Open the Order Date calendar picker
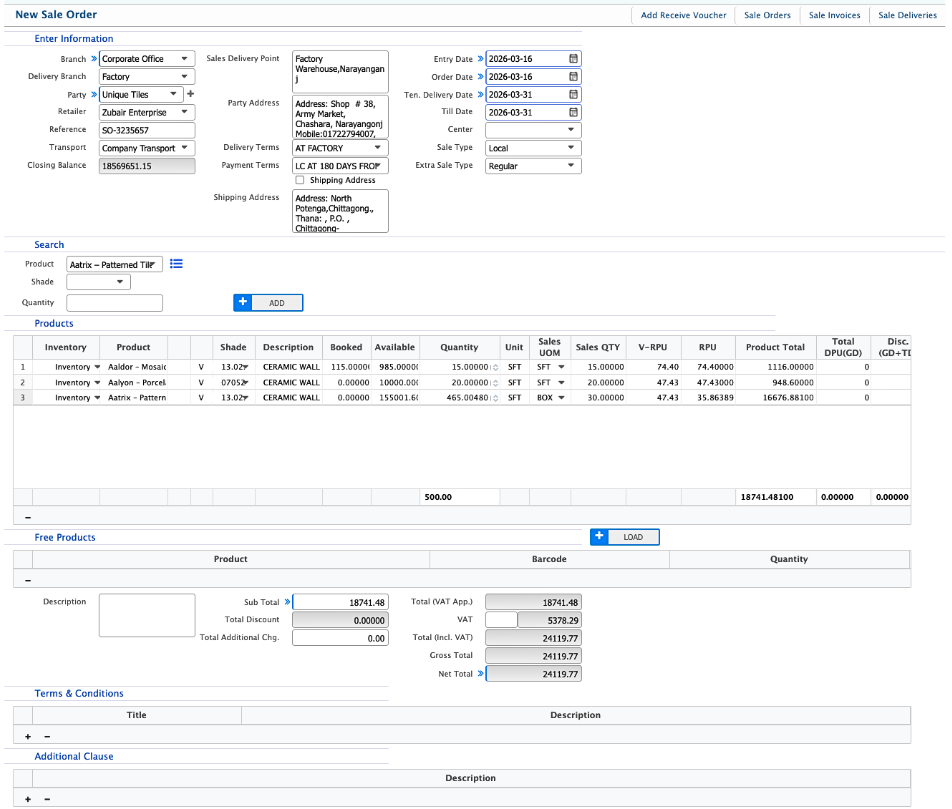 (x=573, y=77)
